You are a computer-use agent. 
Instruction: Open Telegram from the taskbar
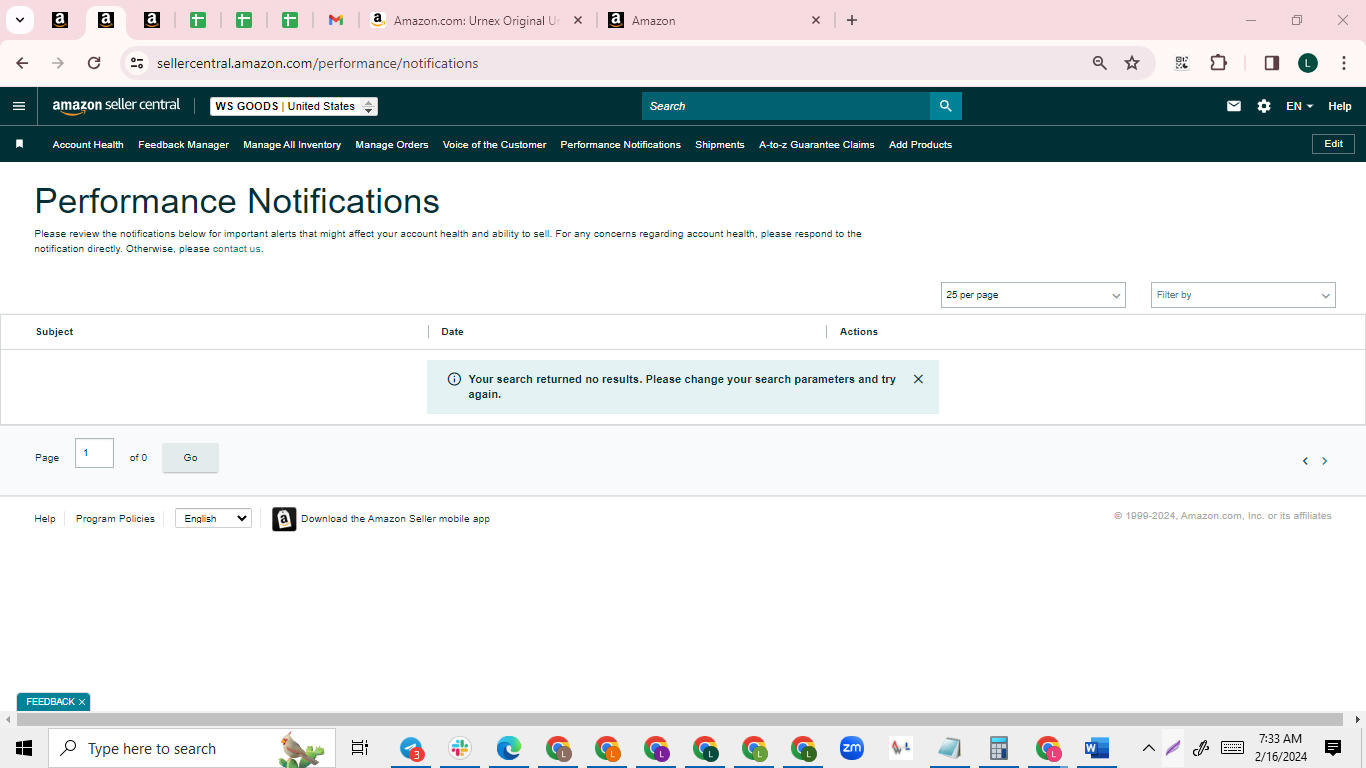click(412, 748)
